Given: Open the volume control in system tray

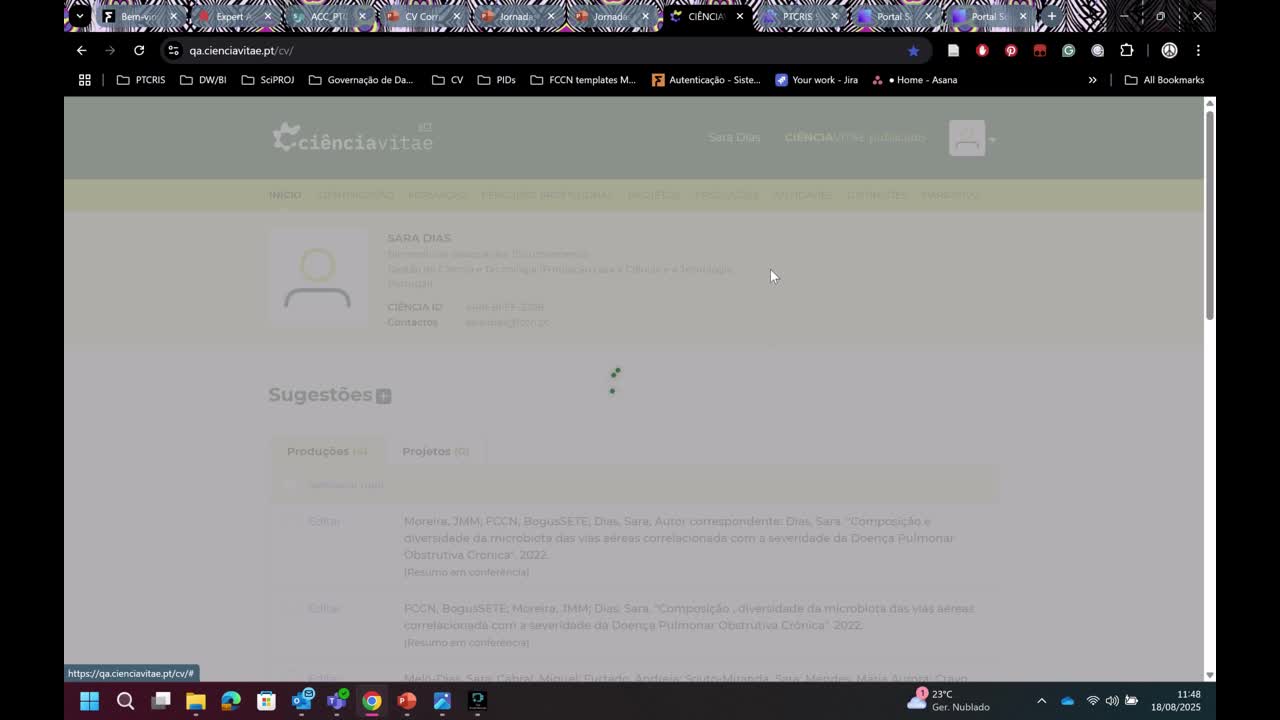Looking at the screenshot, I should [x=1112, y=701].
